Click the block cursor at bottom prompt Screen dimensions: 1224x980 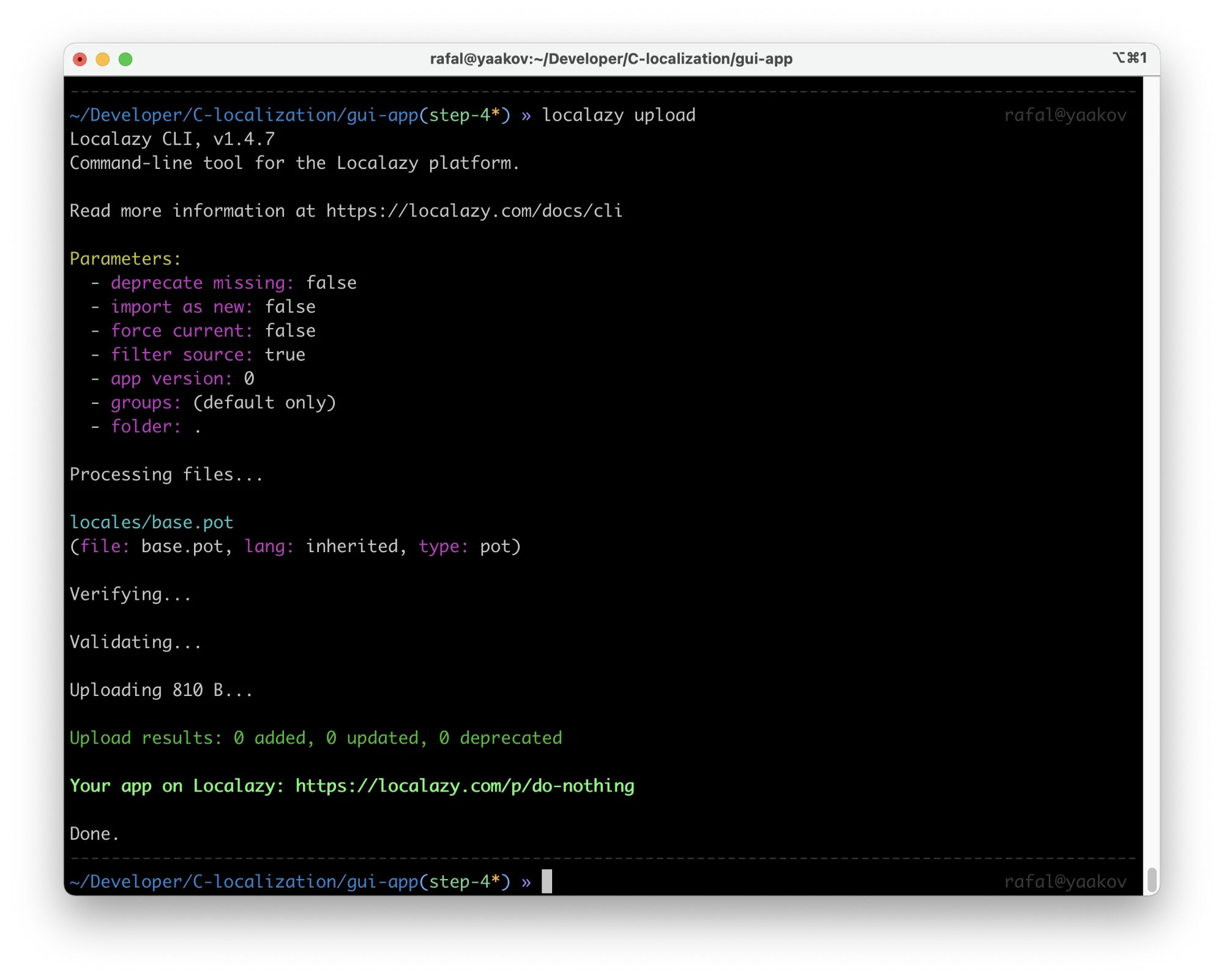pyautogui.click(x=547, y=881)
